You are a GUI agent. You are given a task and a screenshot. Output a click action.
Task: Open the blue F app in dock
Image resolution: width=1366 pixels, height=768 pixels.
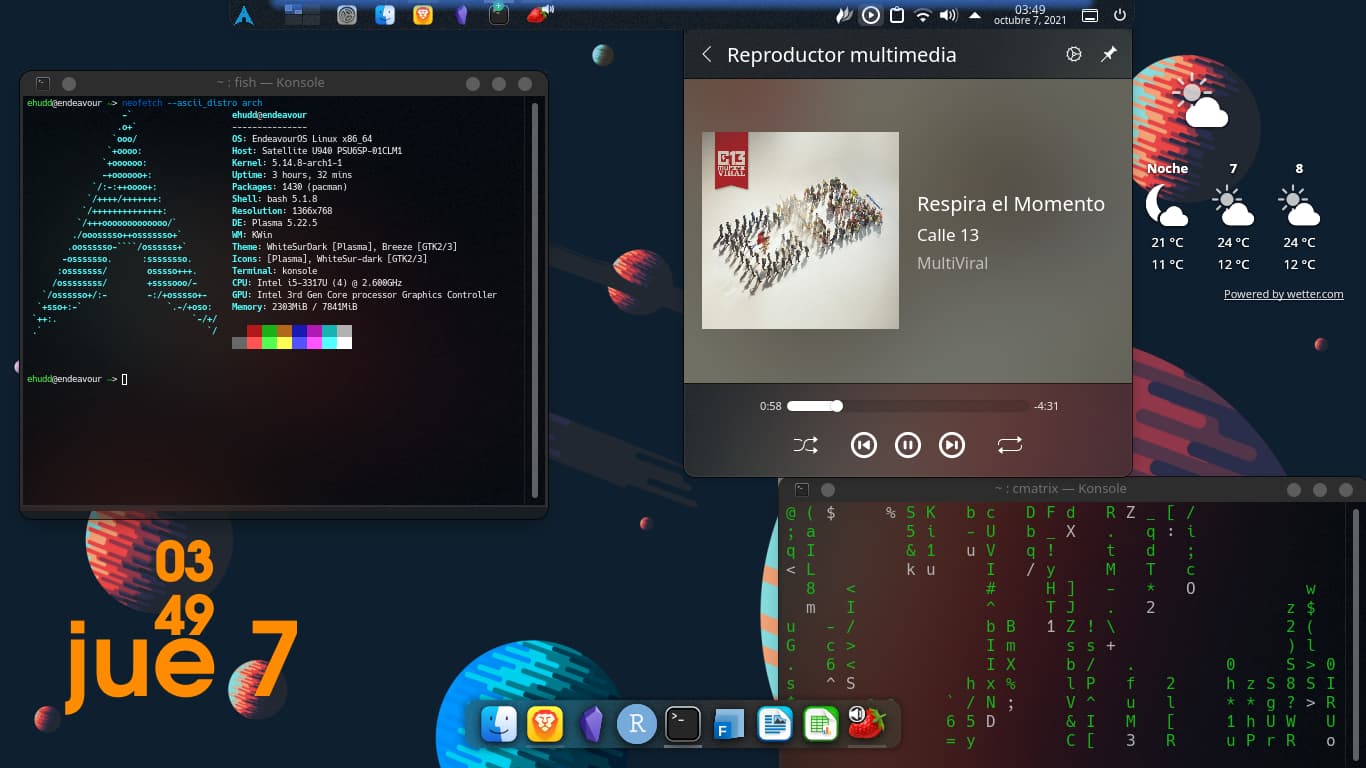pos(729,723)
